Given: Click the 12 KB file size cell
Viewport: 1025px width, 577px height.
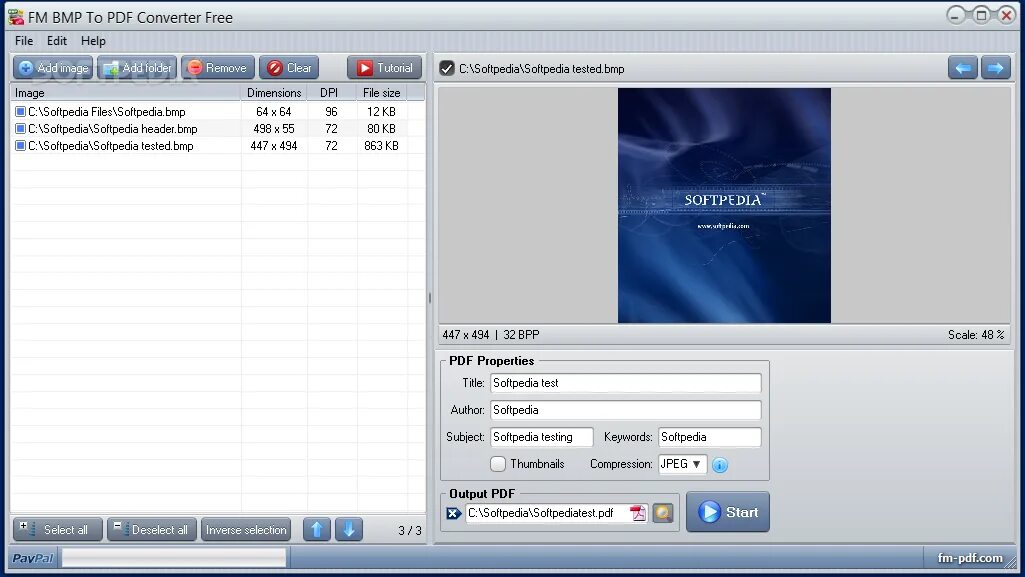Looking at the screenshot, I should pos(382,112).
